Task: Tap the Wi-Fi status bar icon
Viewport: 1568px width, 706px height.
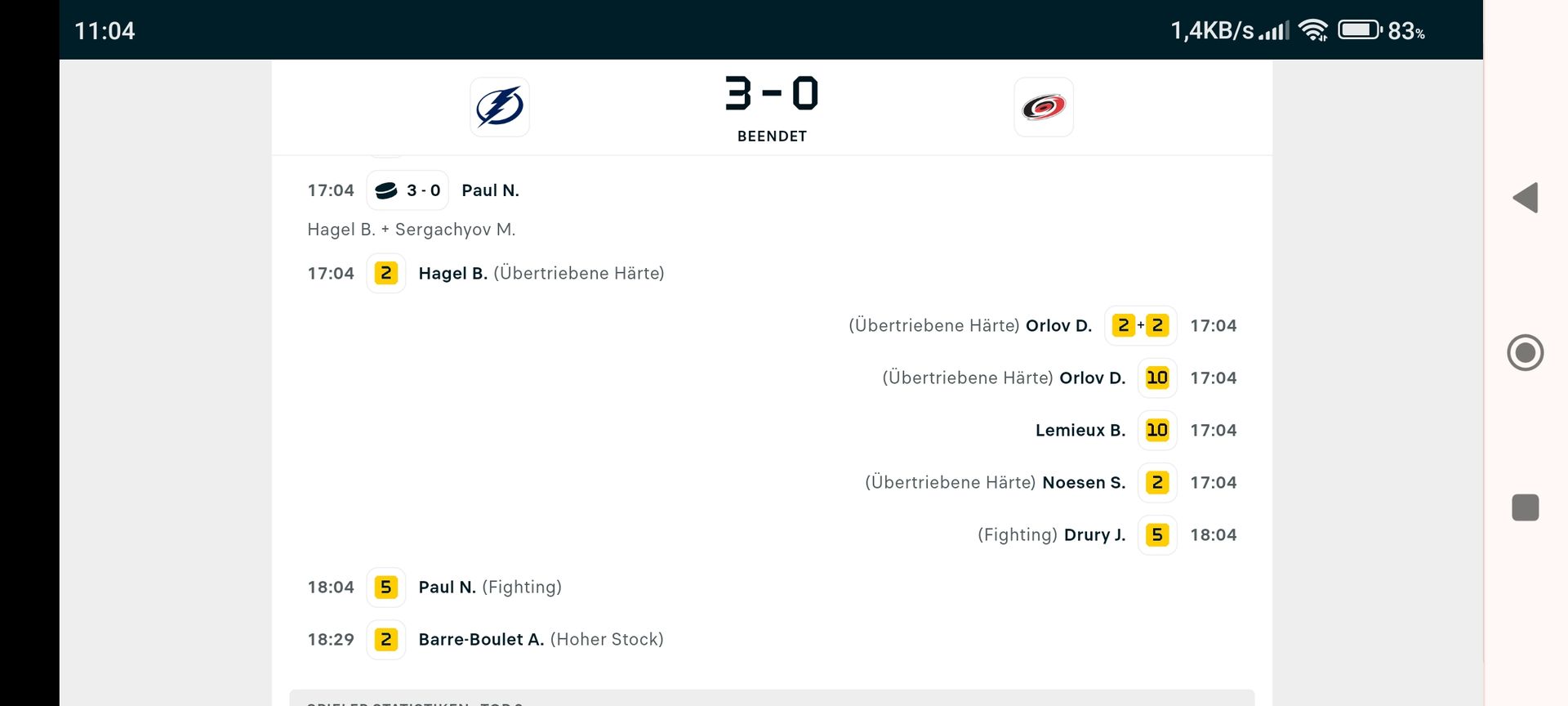Action: (x=1313, y=31)
